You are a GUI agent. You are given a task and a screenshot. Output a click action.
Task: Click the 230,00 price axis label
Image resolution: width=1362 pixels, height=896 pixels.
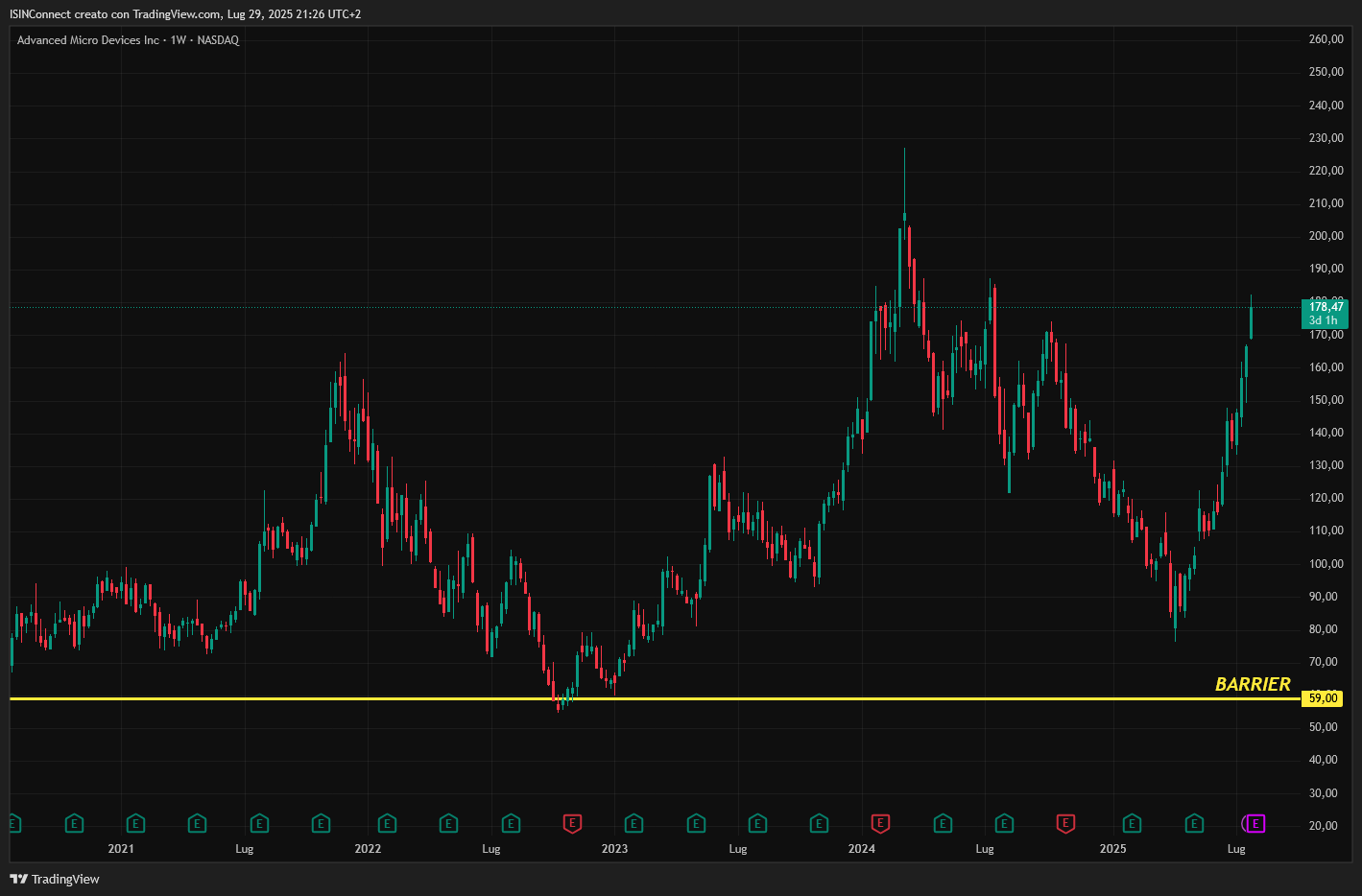pos(1326,138)
